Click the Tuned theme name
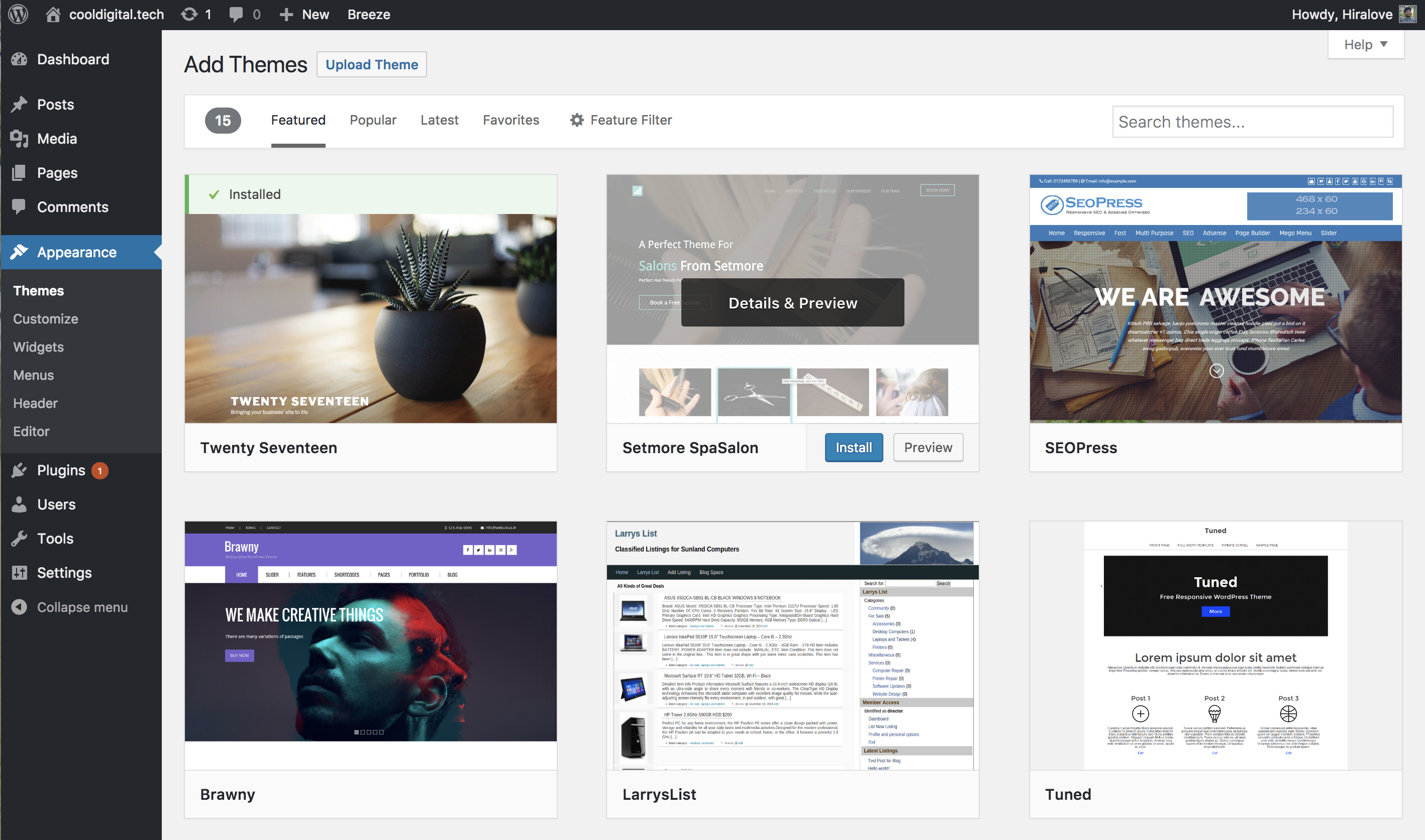 coord(1068,794)
